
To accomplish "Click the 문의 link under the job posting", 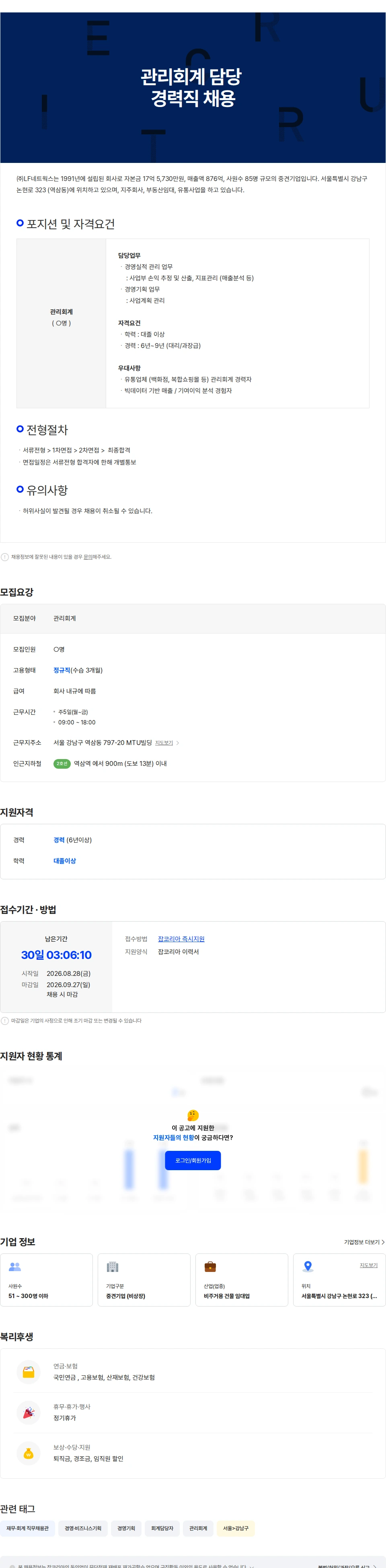I will pyautogui.click(x=88, y=557).
